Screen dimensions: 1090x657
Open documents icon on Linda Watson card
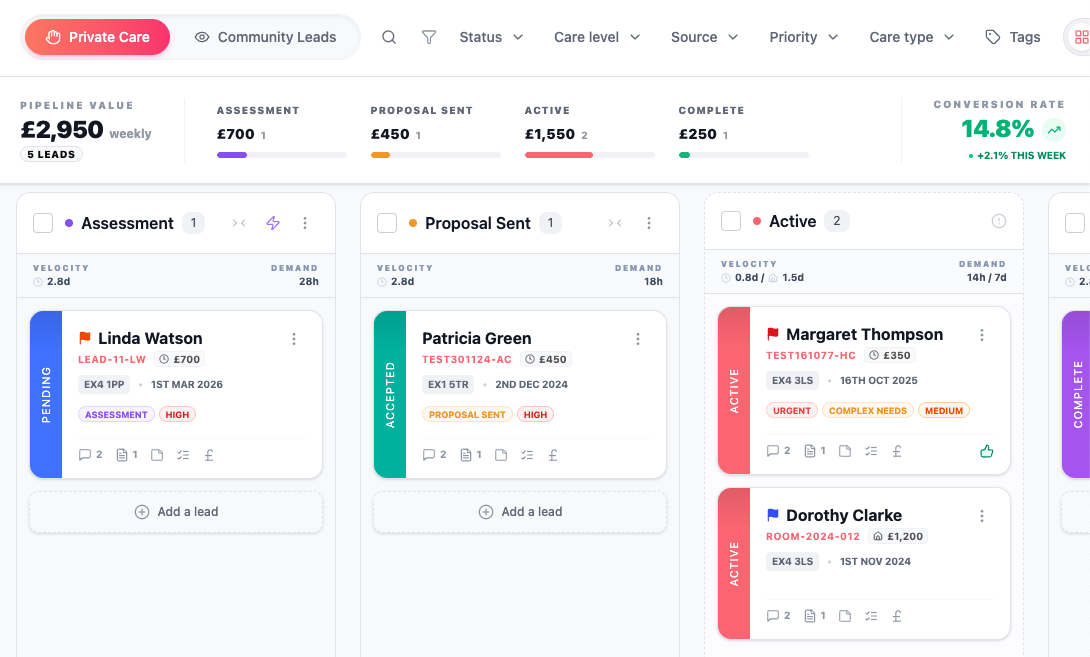tap(122, 455)
